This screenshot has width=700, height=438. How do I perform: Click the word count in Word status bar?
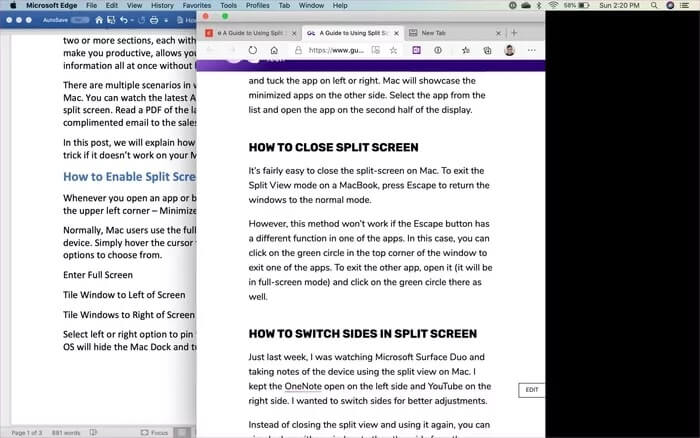[x=66, y=433]
